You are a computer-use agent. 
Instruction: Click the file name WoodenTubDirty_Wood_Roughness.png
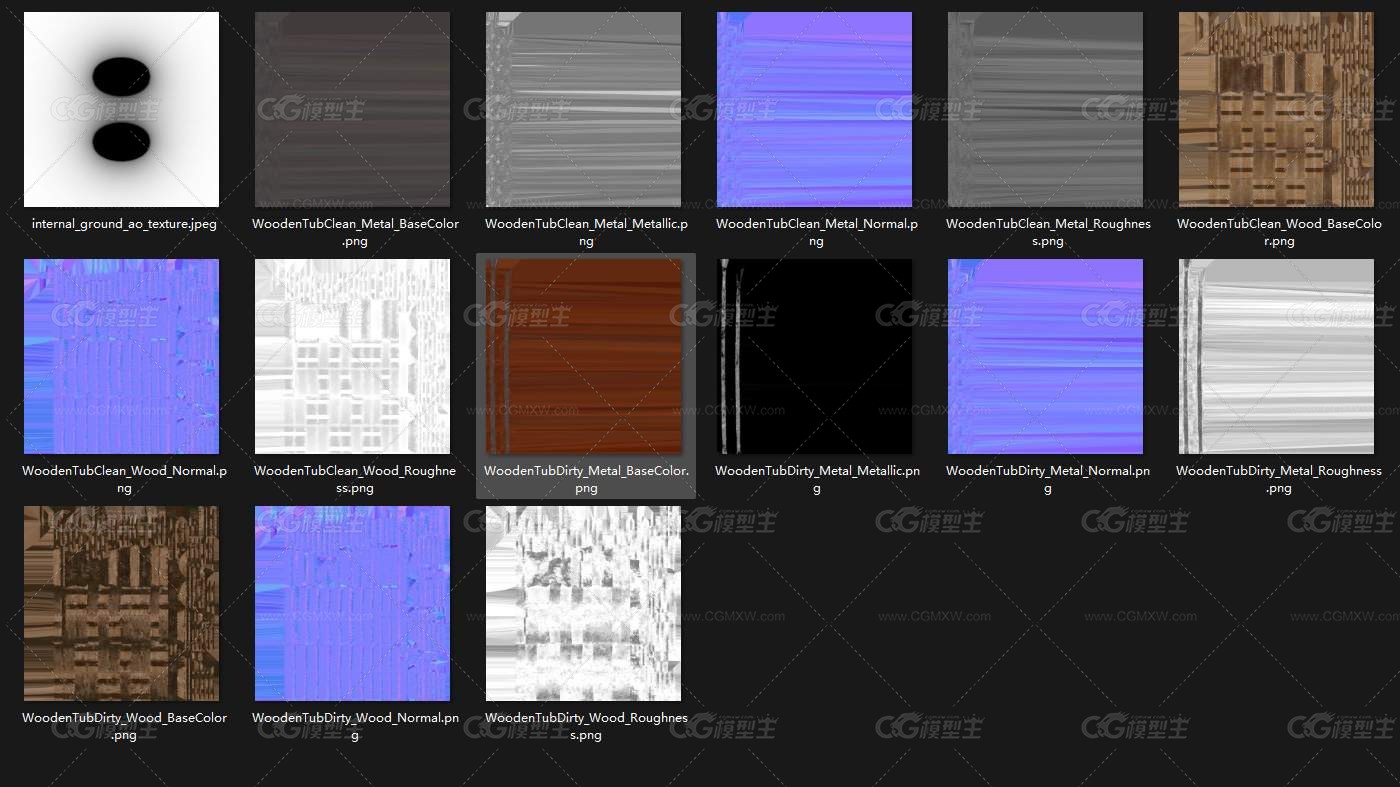(x=586, y=726)
